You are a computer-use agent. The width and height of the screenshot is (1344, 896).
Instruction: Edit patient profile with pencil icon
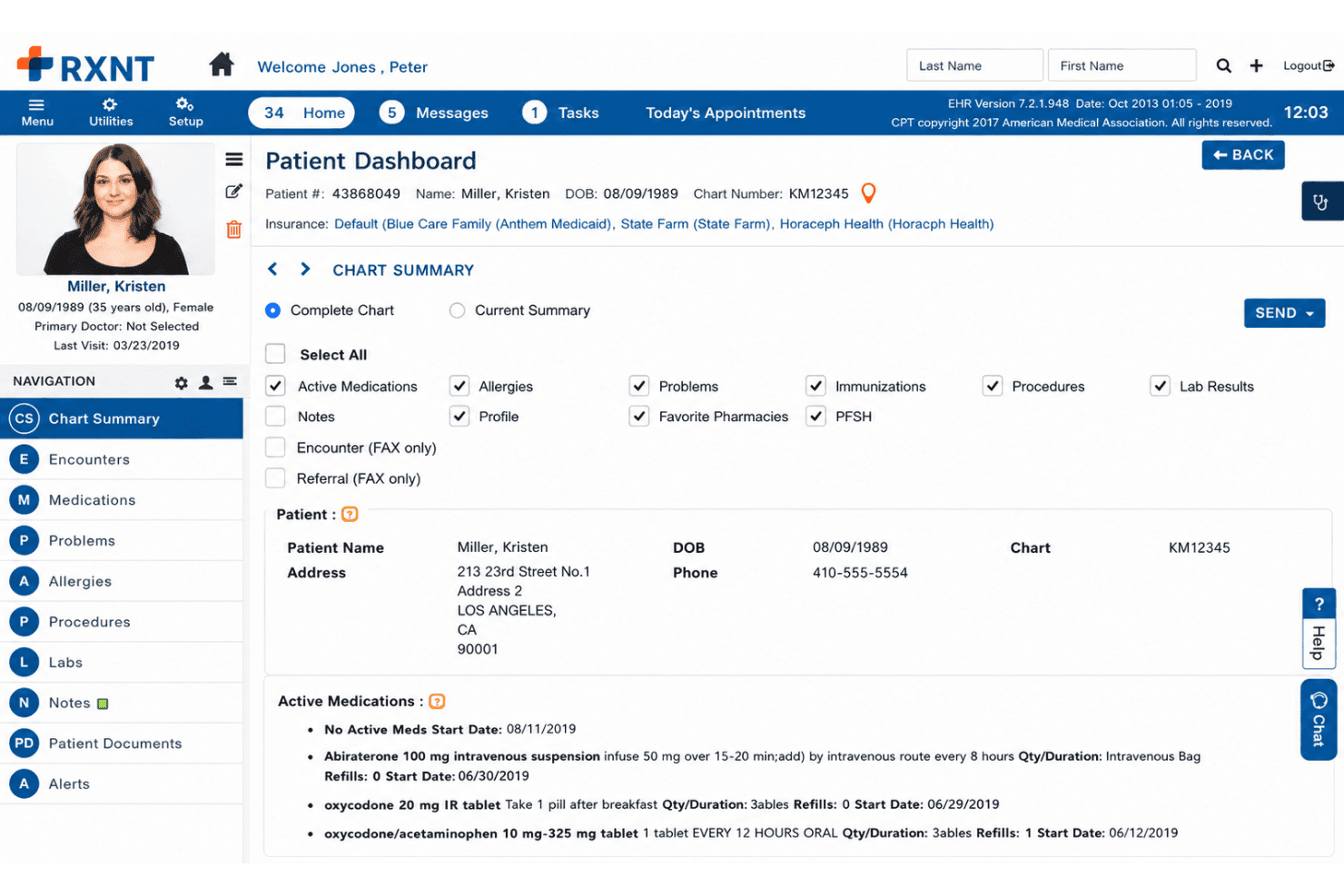point(234,192)
